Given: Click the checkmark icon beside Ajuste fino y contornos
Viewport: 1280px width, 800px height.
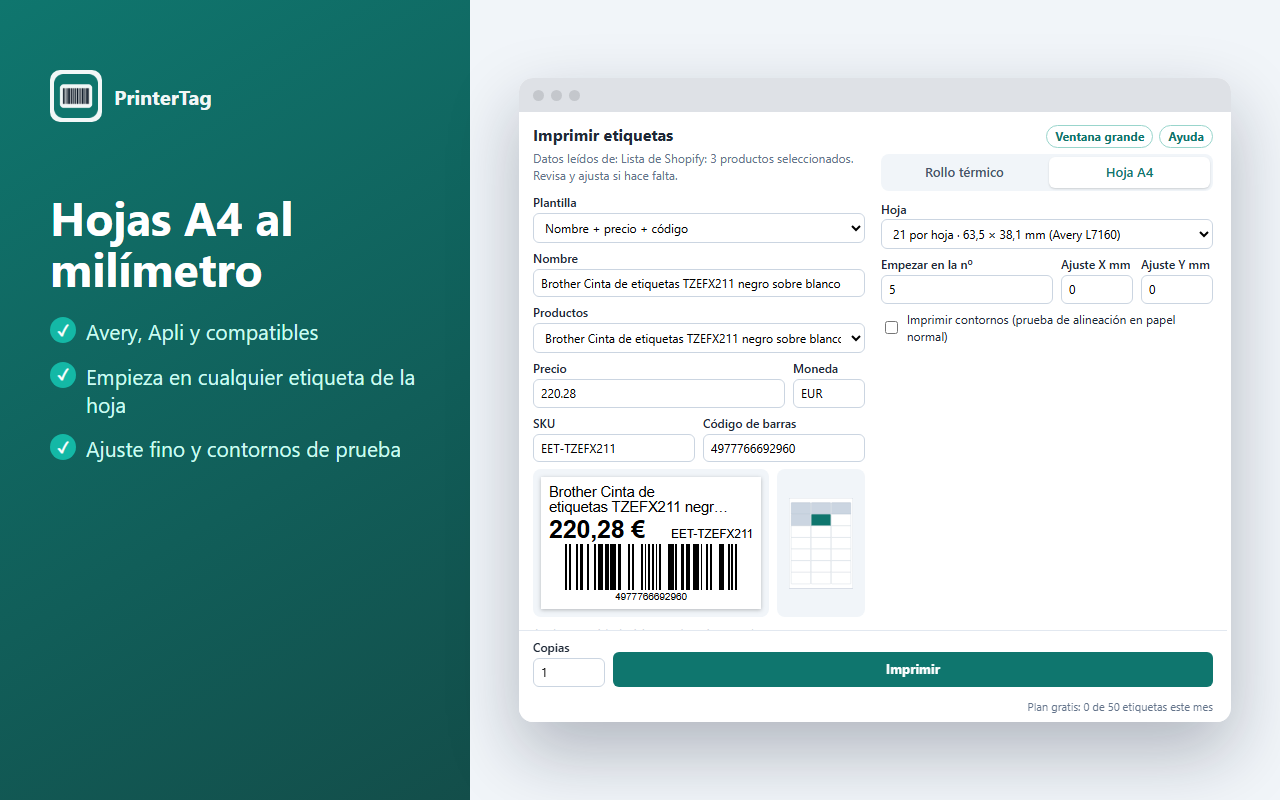Looking at the screenshot, I should 63,447.
